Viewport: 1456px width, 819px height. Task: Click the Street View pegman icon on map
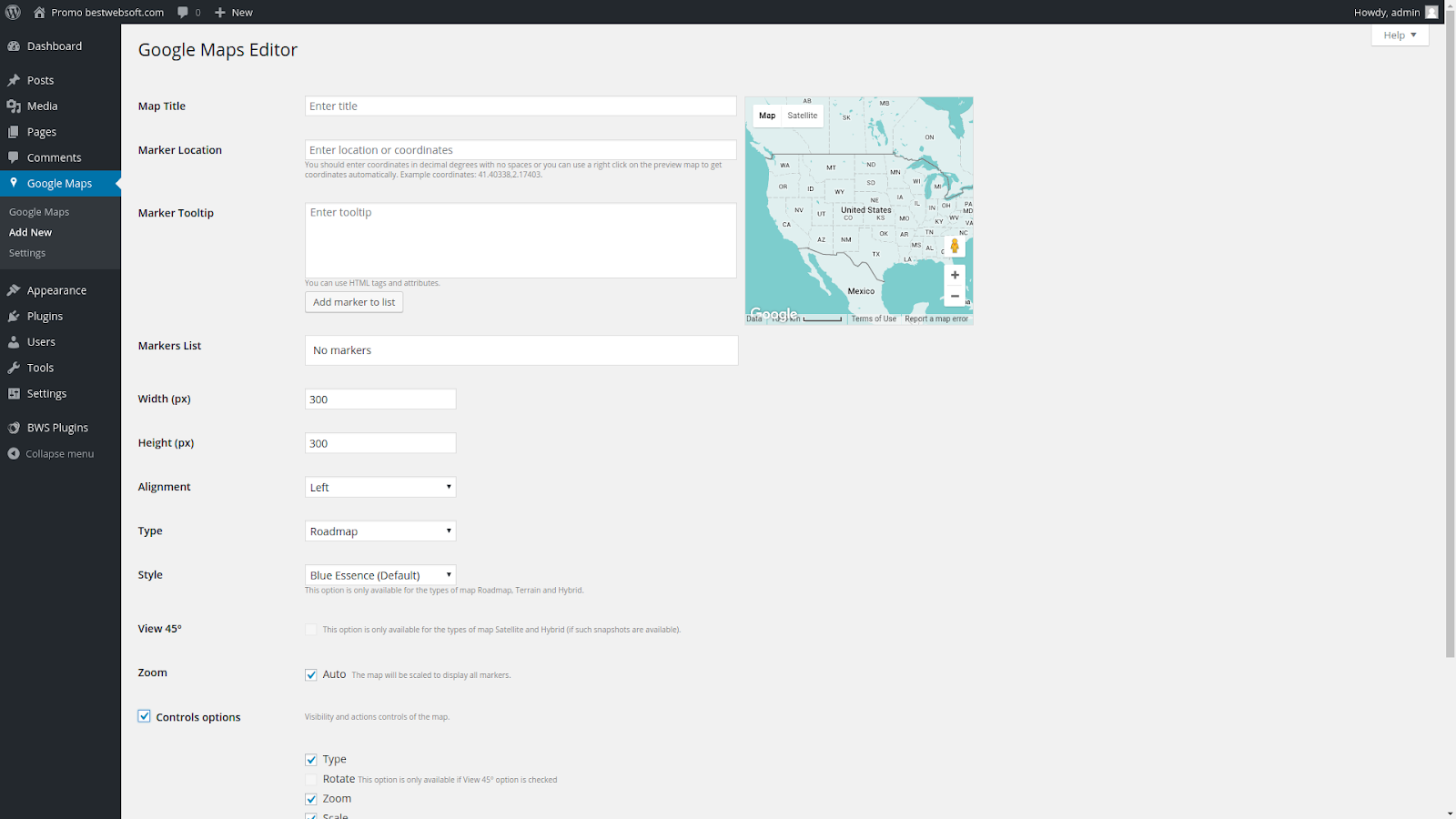955,247
